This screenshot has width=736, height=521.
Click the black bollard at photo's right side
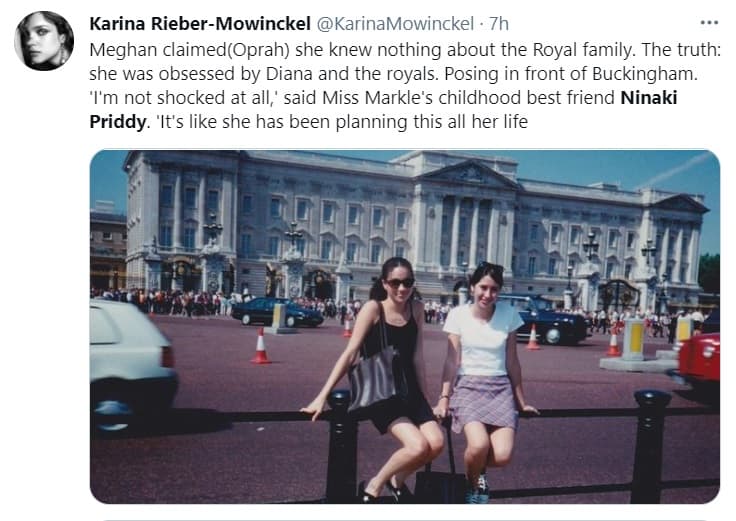[x=650, y=446]
